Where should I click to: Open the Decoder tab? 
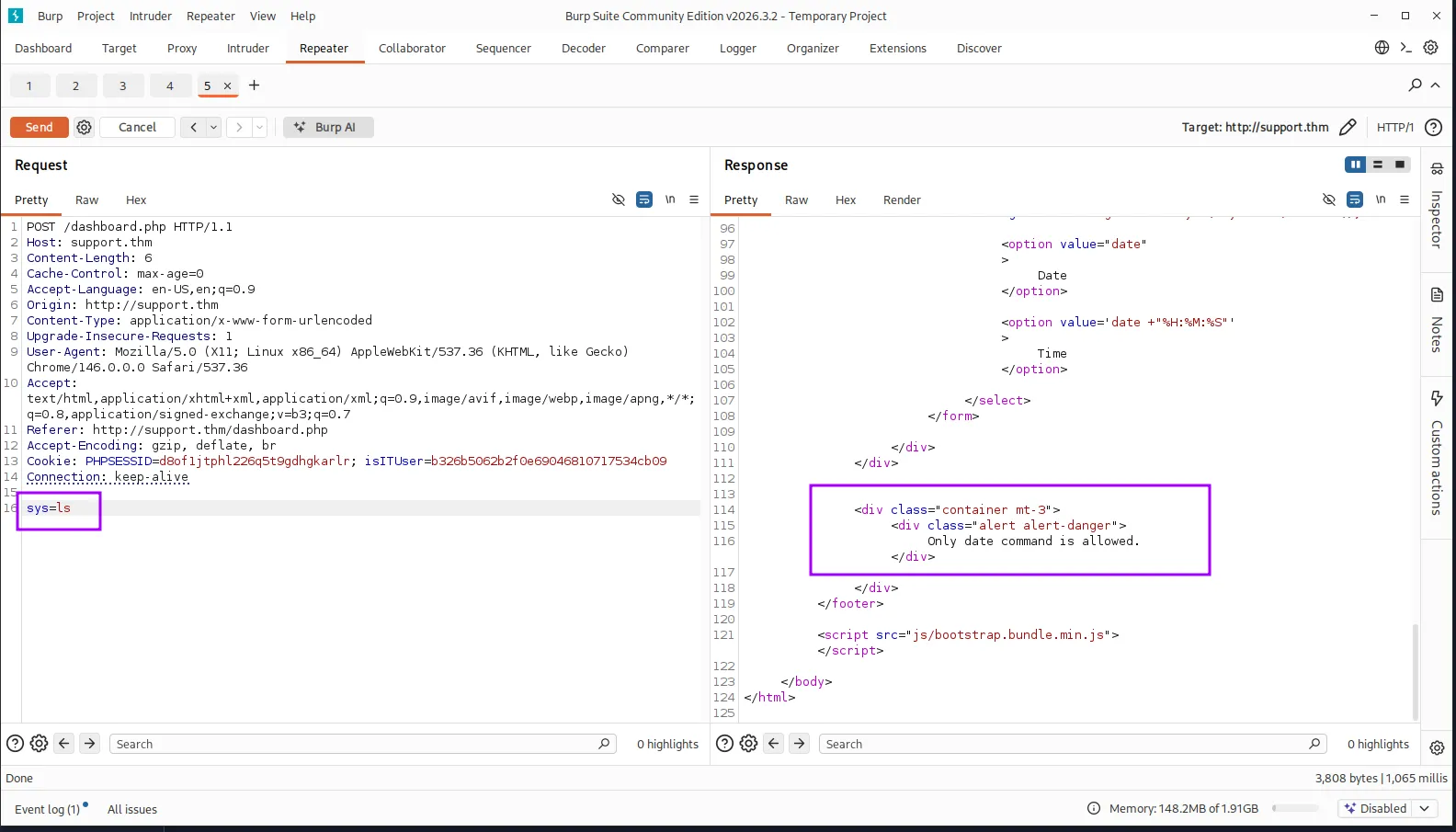point(584,48)
